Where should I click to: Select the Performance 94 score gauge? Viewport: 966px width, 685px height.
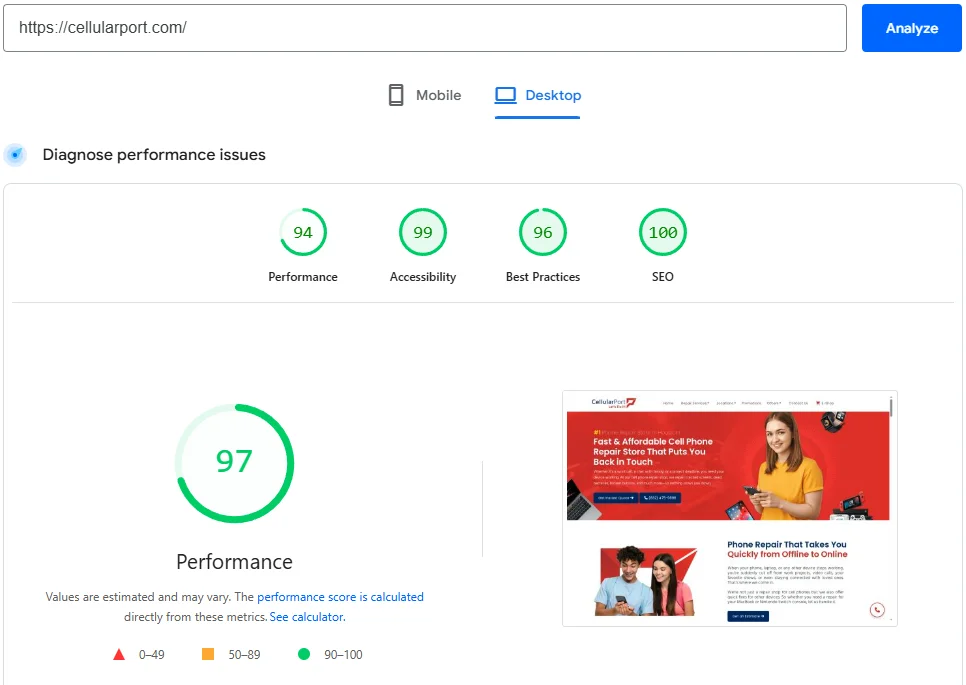[x=303, y=233]
